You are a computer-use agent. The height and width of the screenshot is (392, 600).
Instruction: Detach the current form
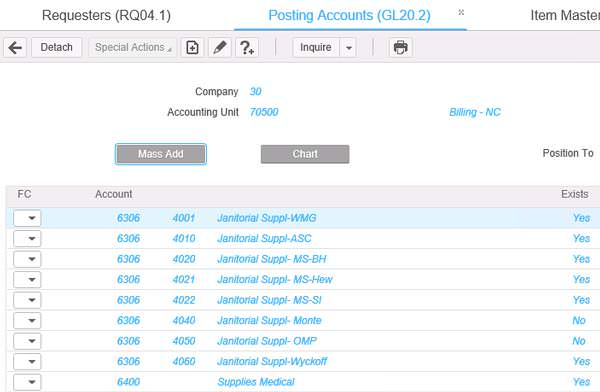[57, 47]
